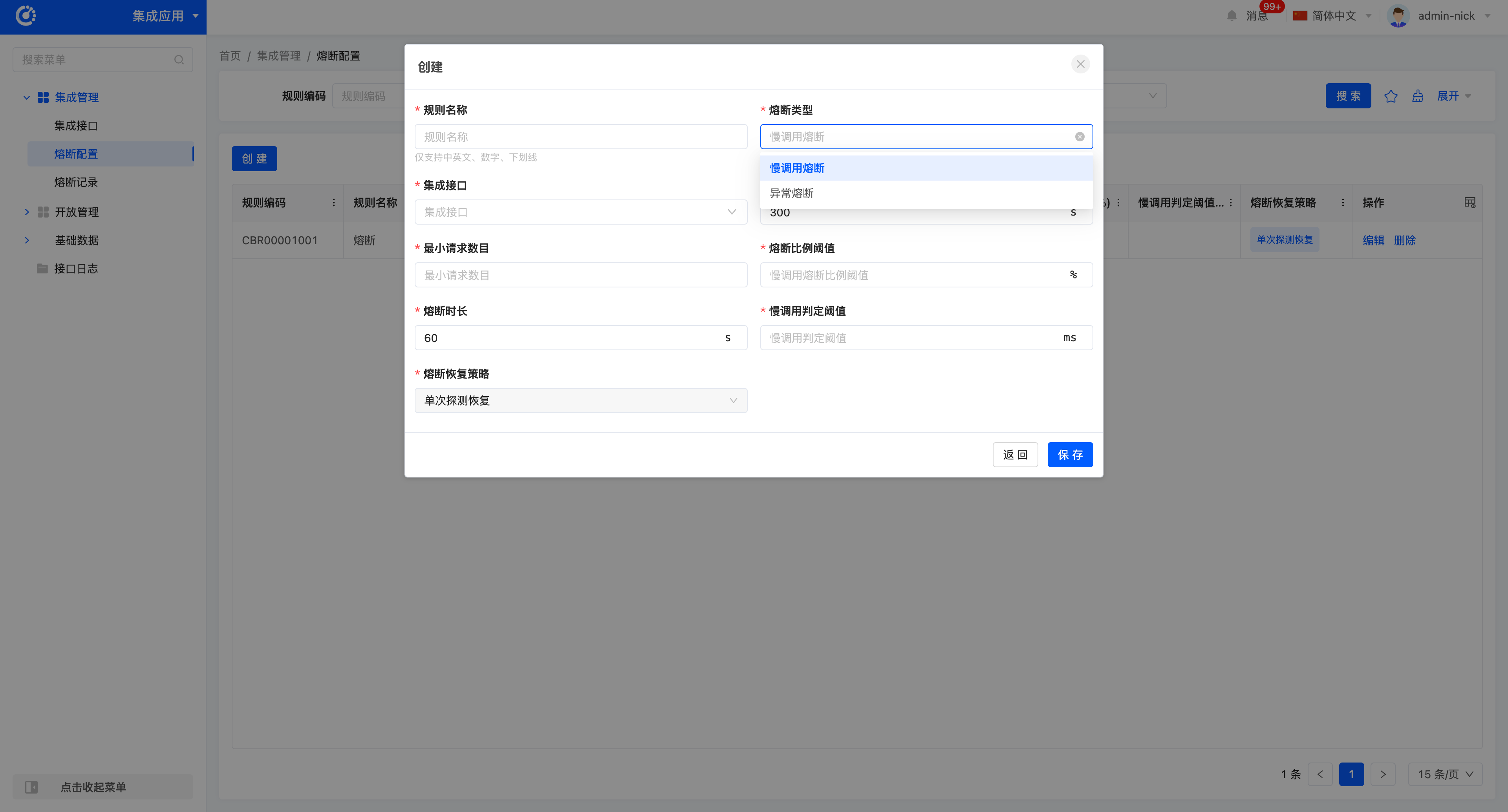Click the notification bell icon
Viewport: 1508px width, 812px height.
(x=1232, y=16)
